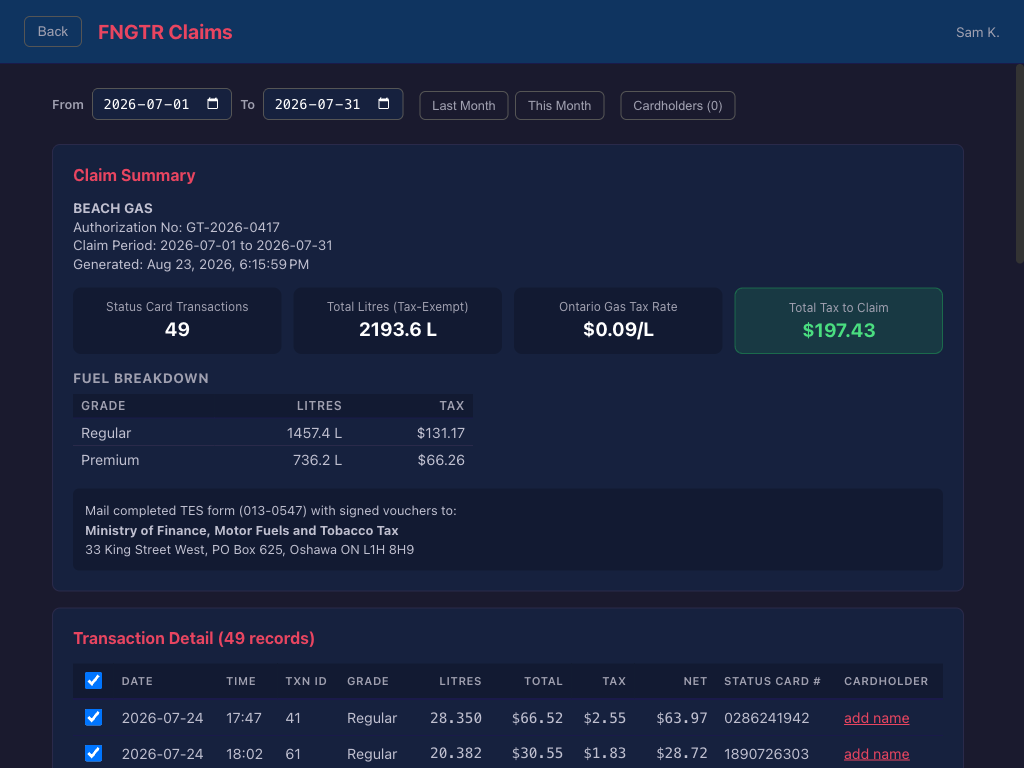Click the 736.2 L litres value
This screenshot has height=768, width=1024.
coord(317,460)
